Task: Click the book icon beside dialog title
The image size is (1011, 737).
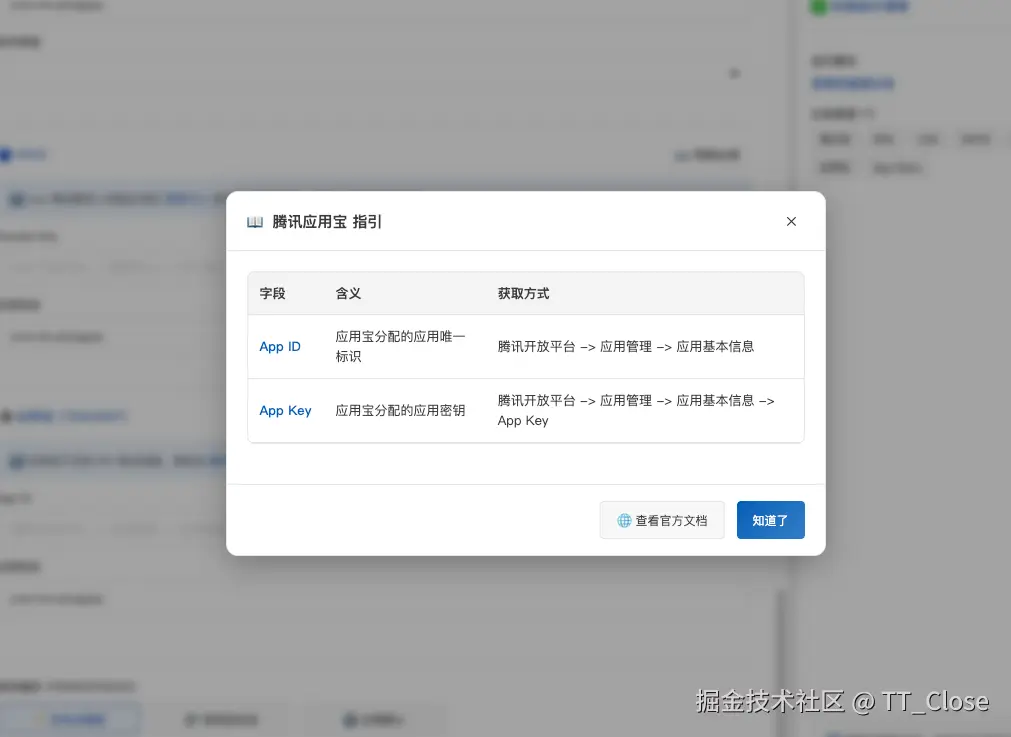Action: click(x=255, y=222)
